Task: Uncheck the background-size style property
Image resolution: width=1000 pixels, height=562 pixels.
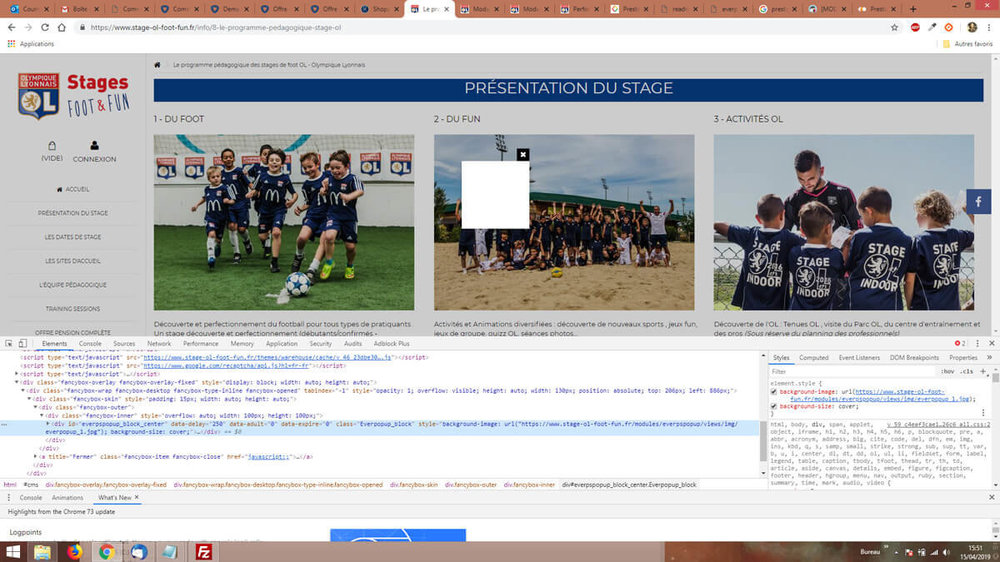Action: [x=774, y=406]
